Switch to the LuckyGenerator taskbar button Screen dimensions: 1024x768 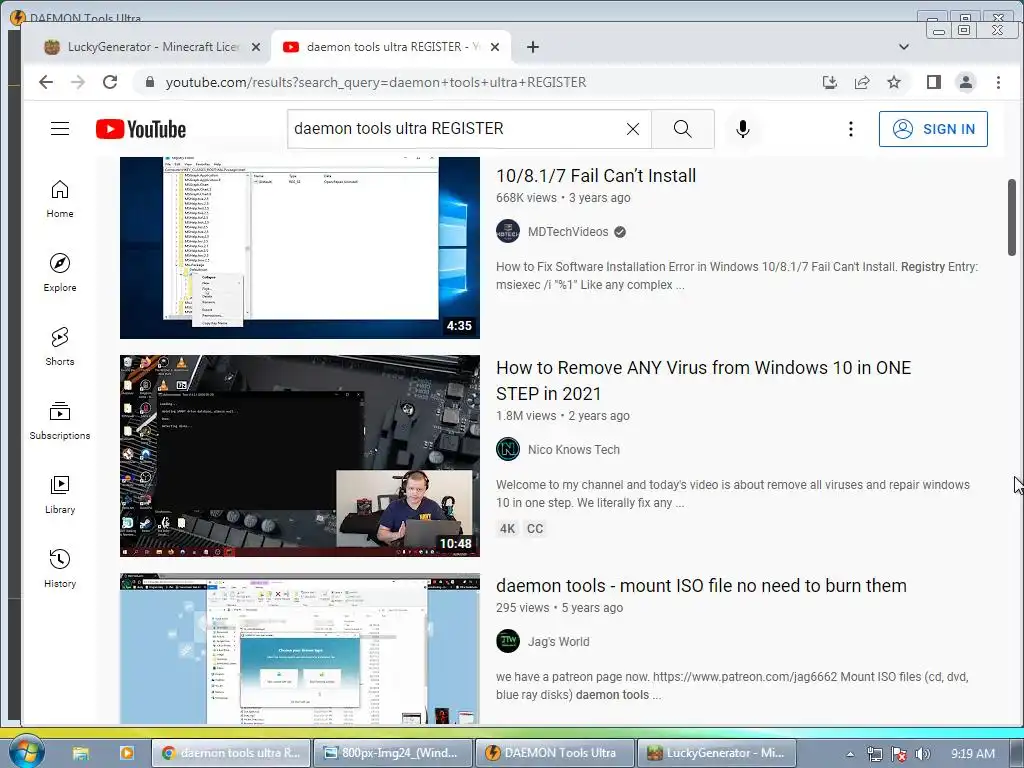pyautogui.click(x=716, y=753)
